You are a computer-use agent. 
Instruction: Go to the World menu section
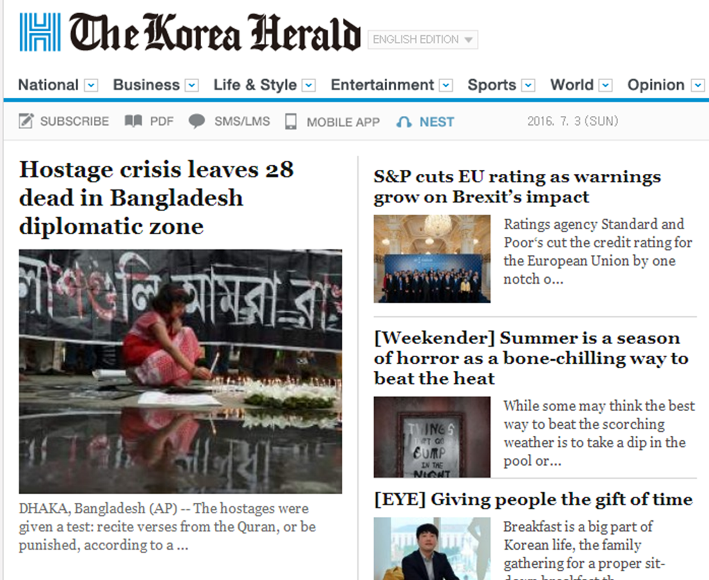pyautogui.click(x=572, y=85)
